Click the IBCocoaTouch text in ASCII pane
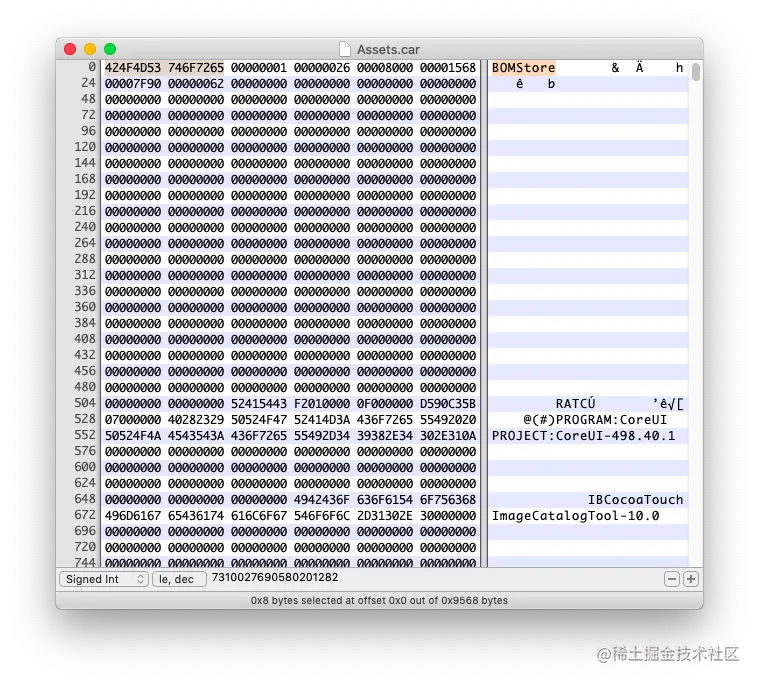759x683 pixels. click(x=636, y=500)
